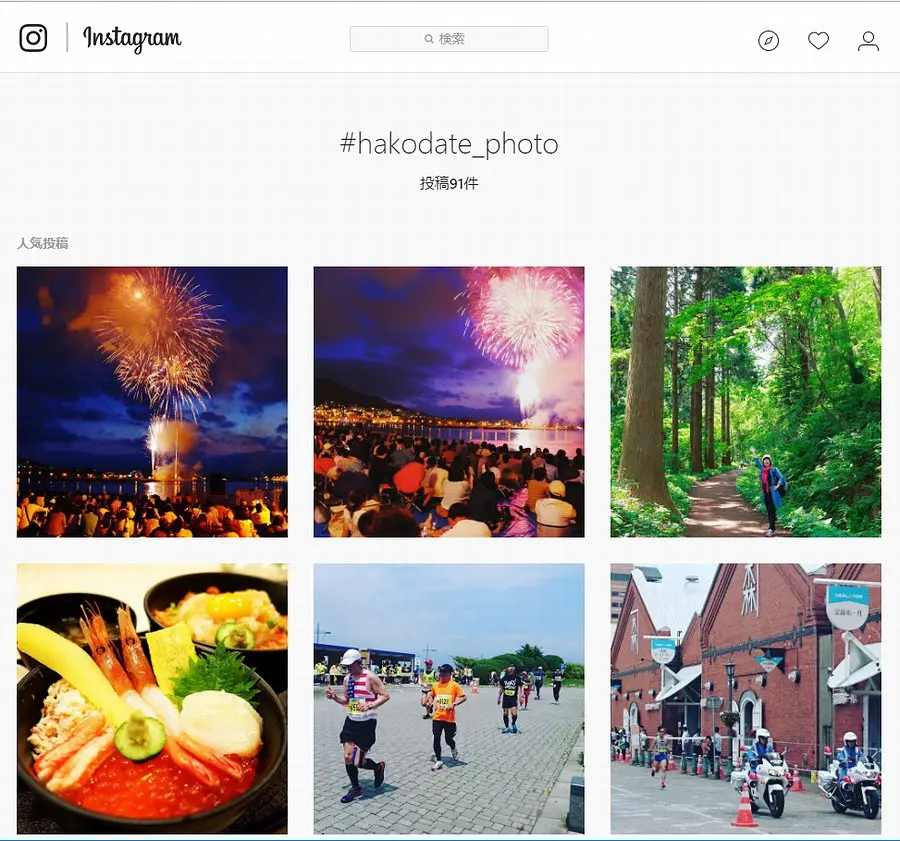900x841 pixels.
Task: Open the marathon runners photo
Action: pos(449,699)
